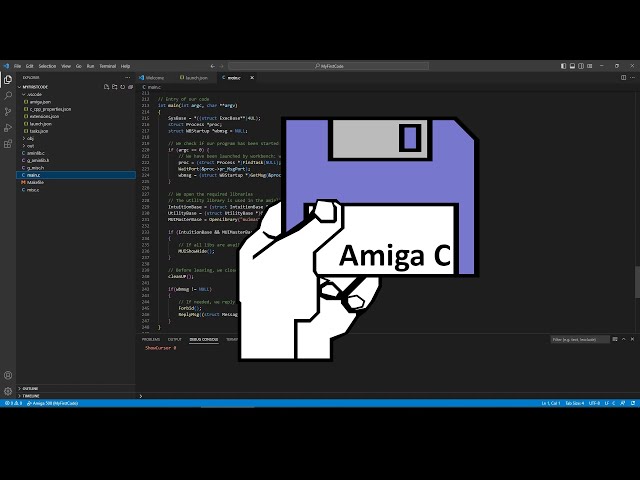Open Run and Debug view
The image size is (640, 480).
coord(8,128)
